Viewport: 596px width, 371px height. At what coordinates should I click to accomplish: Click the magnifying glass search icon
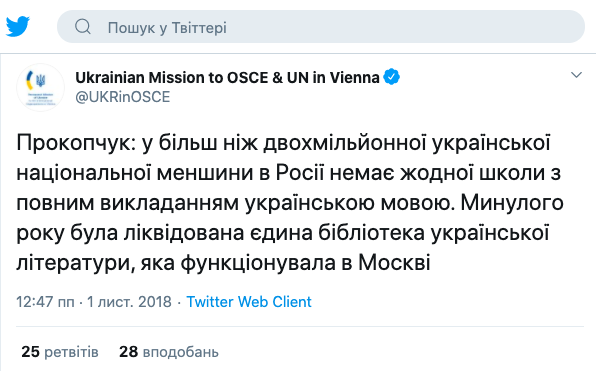click(82, 27)
